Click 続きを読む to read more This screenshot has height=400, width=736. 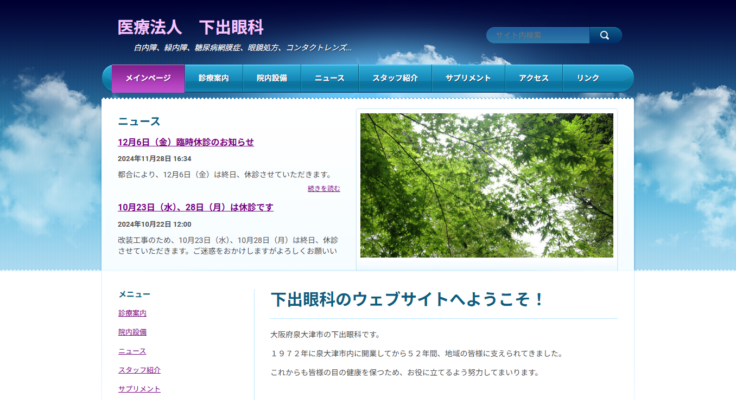(x=323, y=188)
